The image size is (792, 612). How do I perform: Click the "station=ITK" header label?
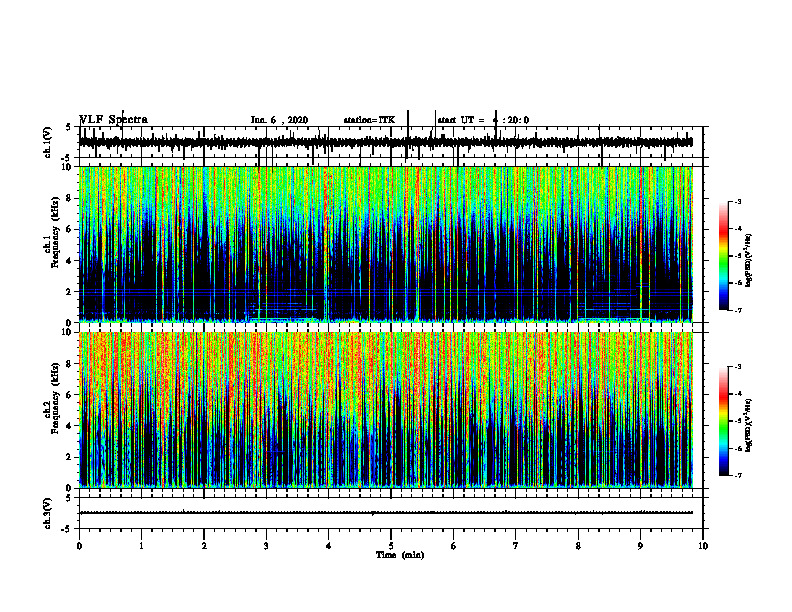(x=369, y=120)
